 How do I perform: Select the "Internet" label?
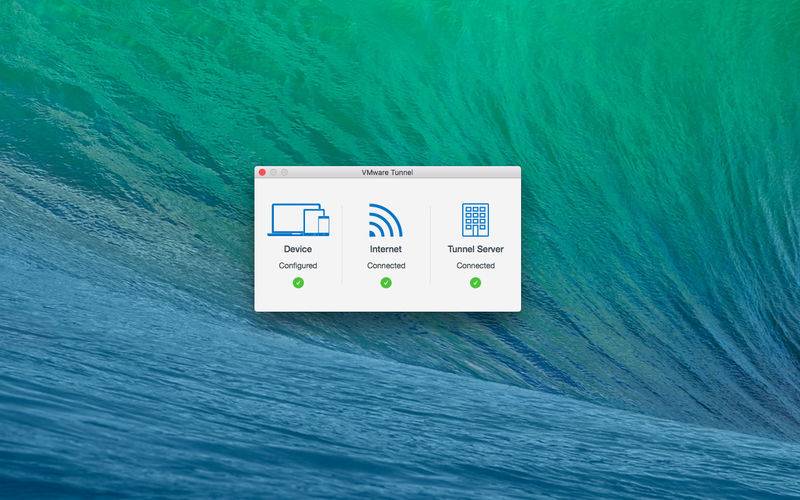(386, 249)
